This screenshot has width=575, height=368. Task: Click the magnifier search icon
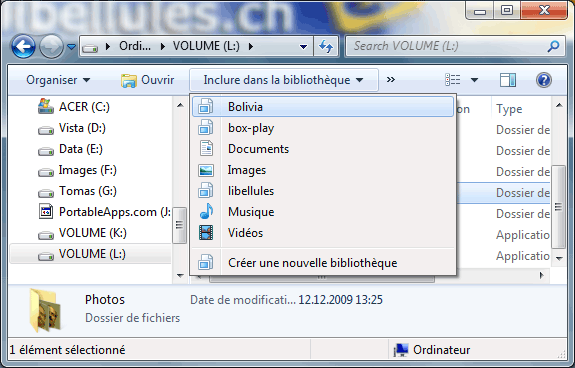tap(554, 46)
